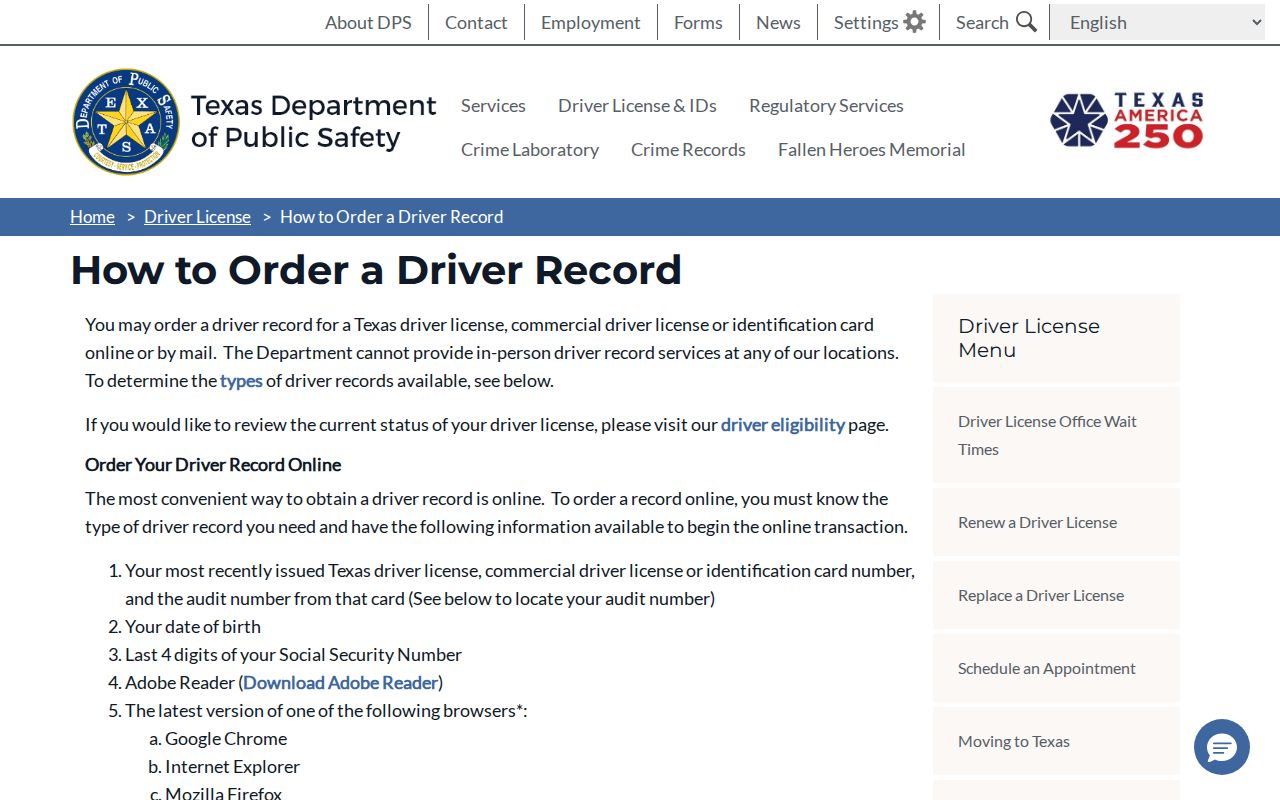Viewport: 1280px width, 800px height.
Task: Open the Fallen Heroes Memorial menu
Action: click(x=872, y=149)
